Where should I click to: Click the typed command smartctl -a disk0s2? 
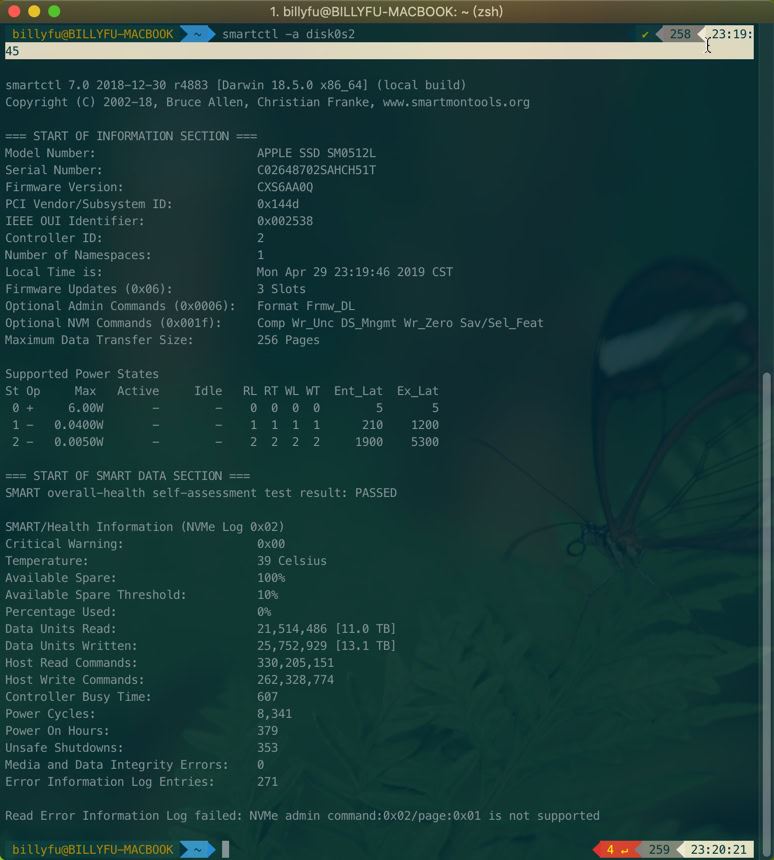click(x=288, y=34)
